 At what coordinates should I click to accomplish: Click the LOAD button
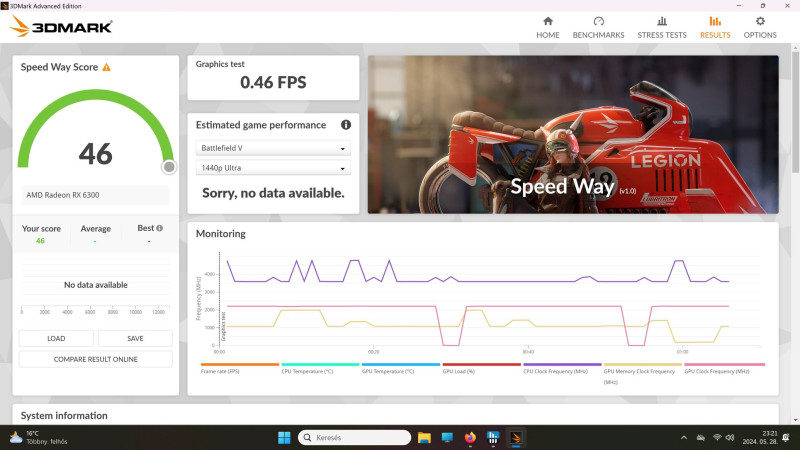click(56, 338)
